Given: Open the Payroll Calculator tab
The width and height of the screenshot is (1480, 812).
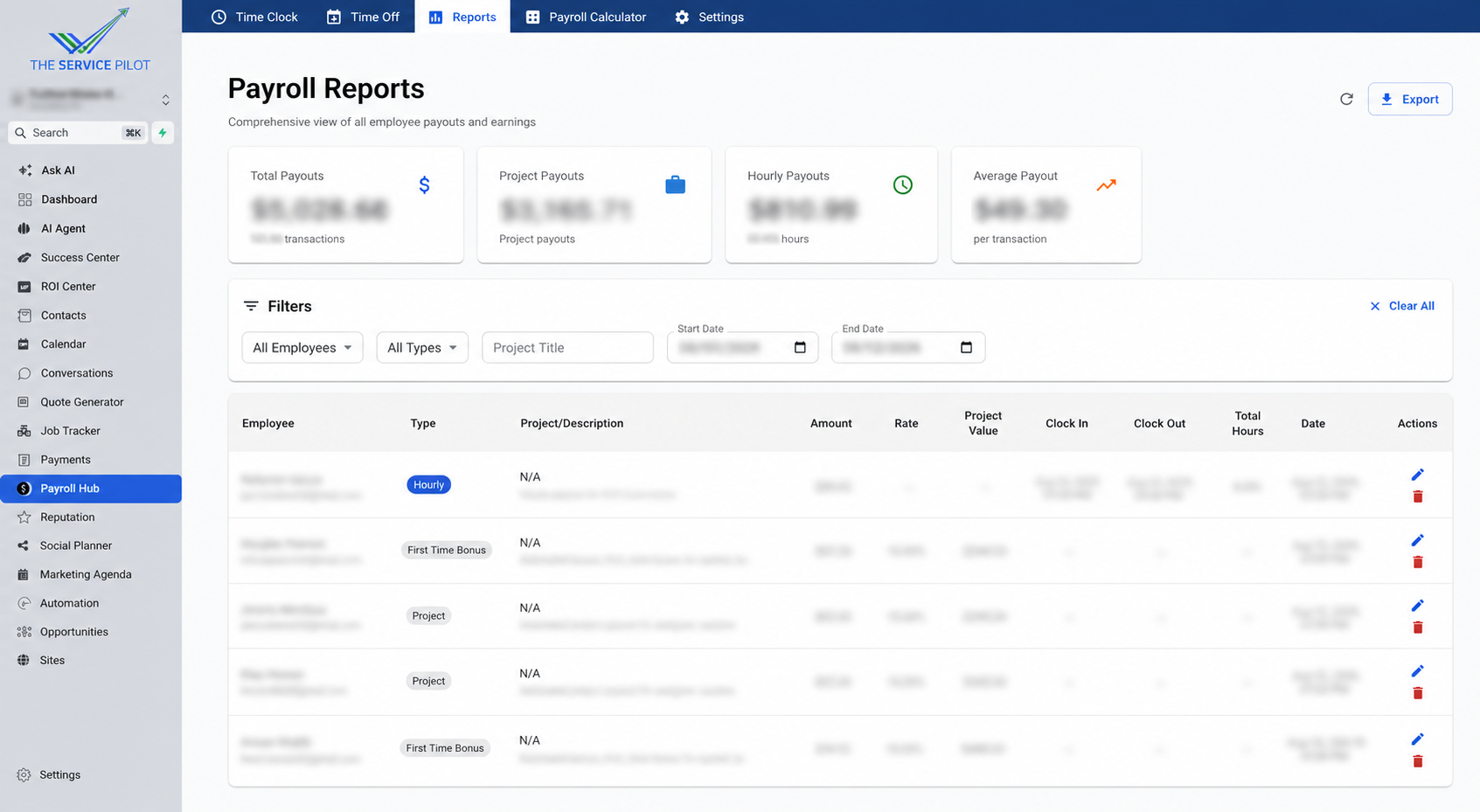Looking at the screenshot, I should [x=586, y=17].
